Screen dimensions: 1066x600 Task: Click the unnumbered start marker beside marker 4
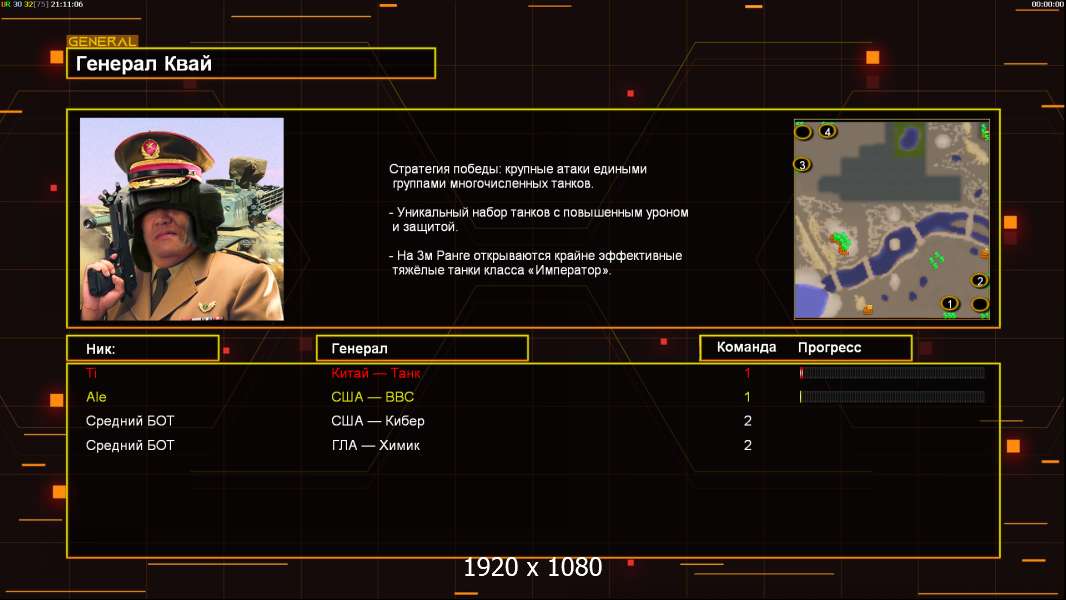pyautogui.click(x=803, y=132)
